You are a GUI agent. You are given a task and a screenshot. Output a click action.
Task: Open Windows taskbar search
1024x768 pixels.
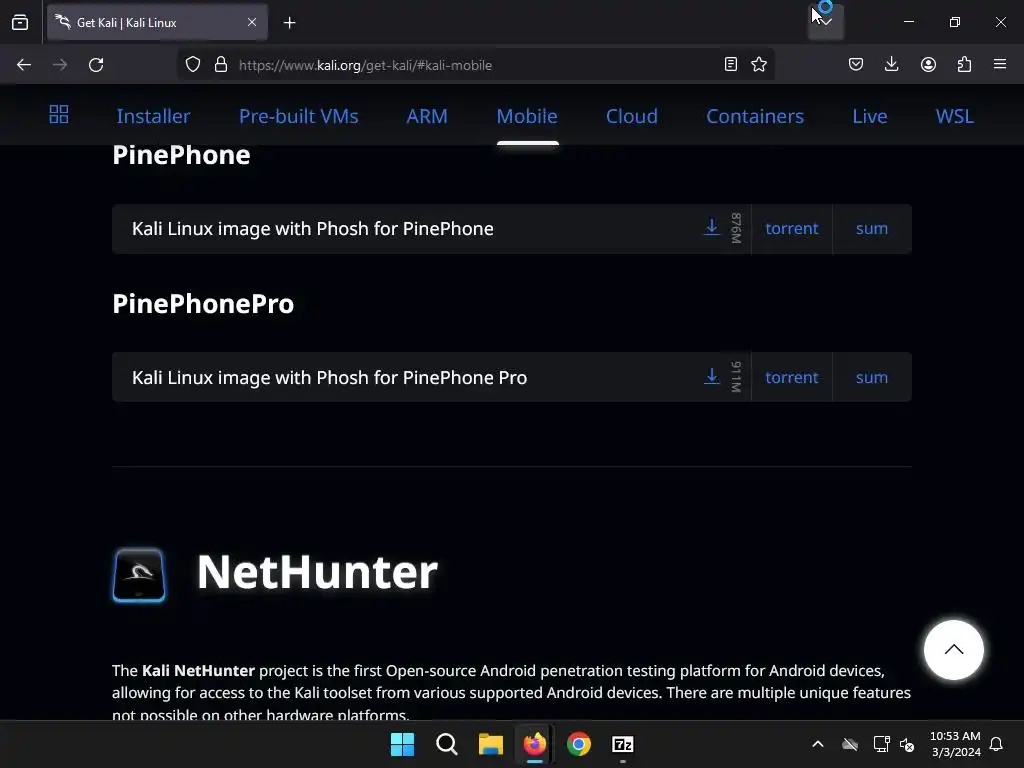click(x=447, y=744)
